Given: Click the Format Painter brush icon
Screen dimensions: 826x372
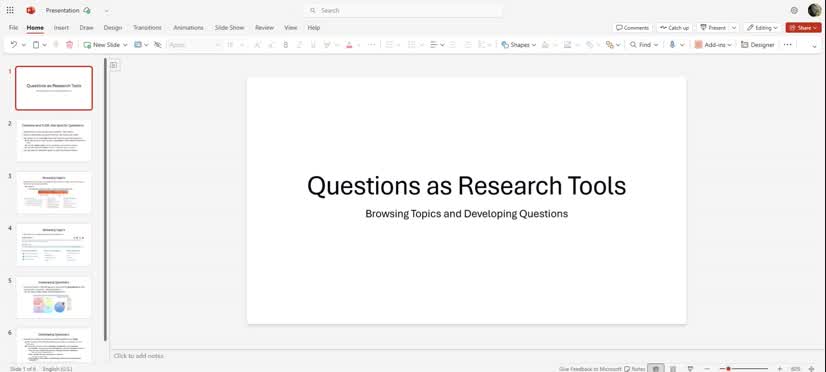Looking at the screenshot, I should pyautogui.click(x=56, y=45).
